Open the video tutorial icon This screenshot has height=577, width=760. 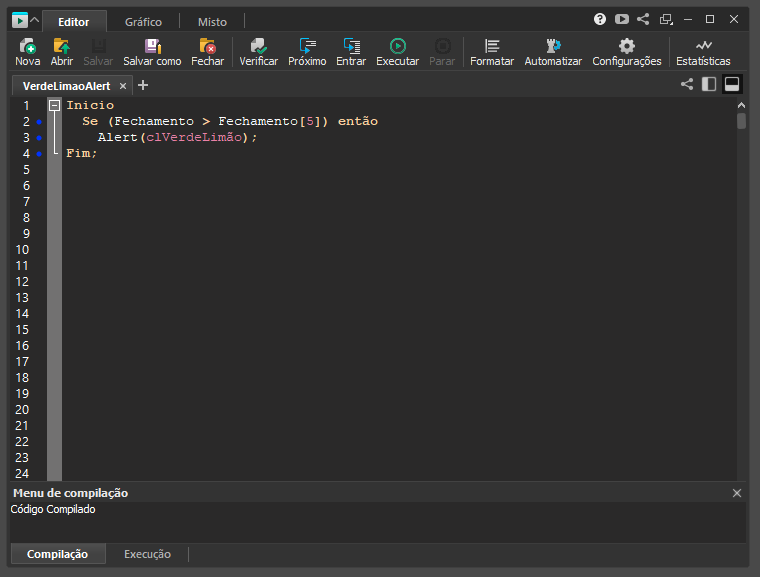tap(622, 19)
